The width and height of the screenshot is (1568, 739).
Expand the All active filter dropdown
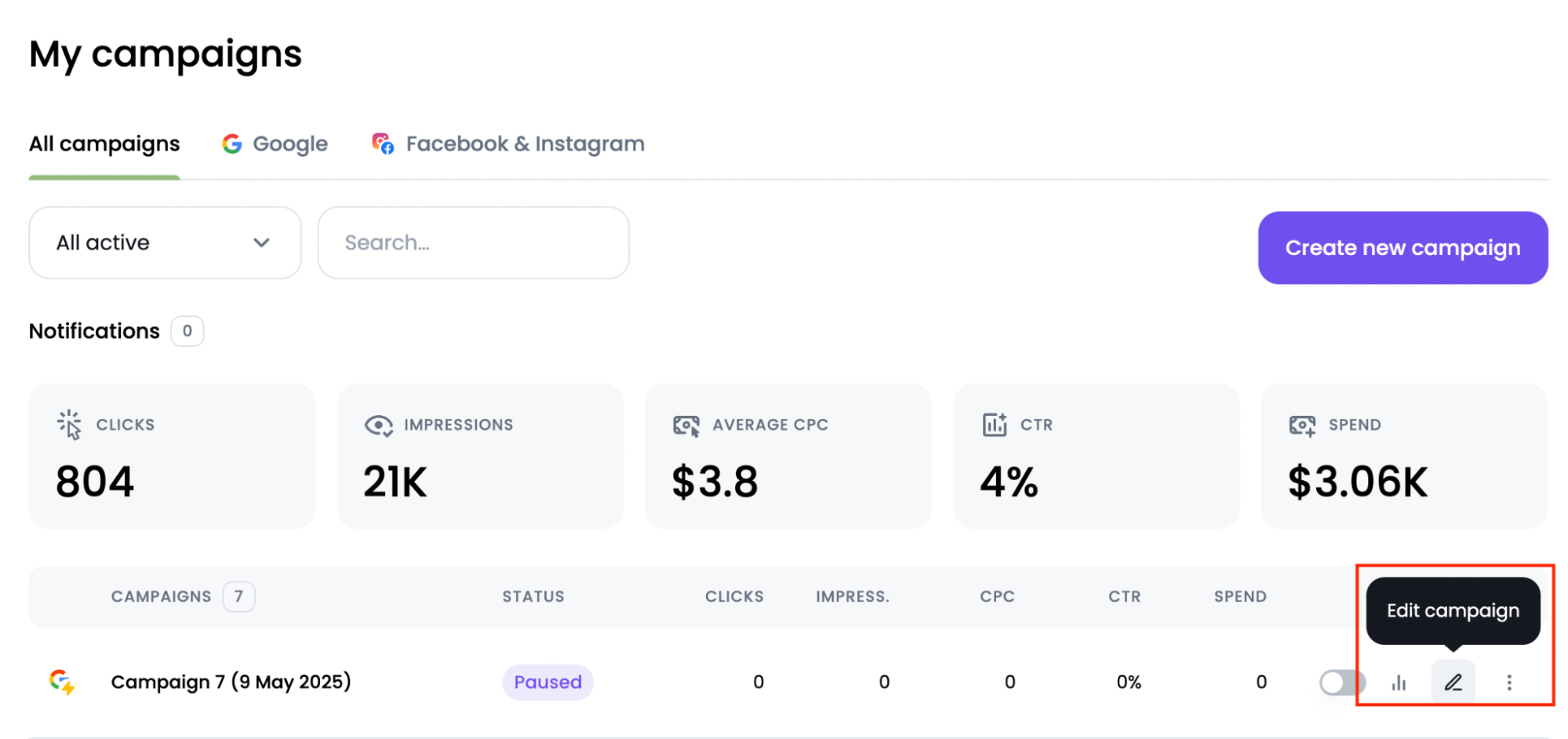[164, 242]
